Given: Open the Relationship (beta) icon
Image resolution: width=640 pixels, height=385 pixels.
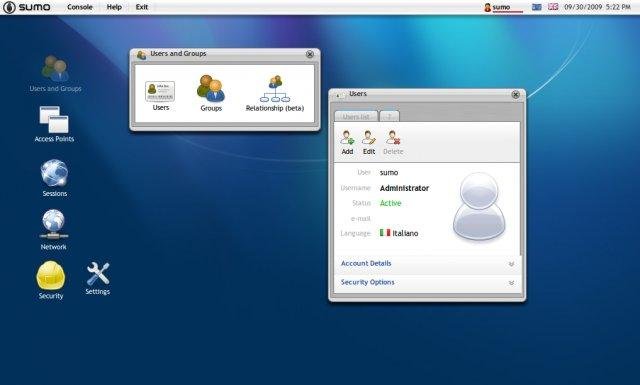Looking at the screenshot, I should click(275, 93).
